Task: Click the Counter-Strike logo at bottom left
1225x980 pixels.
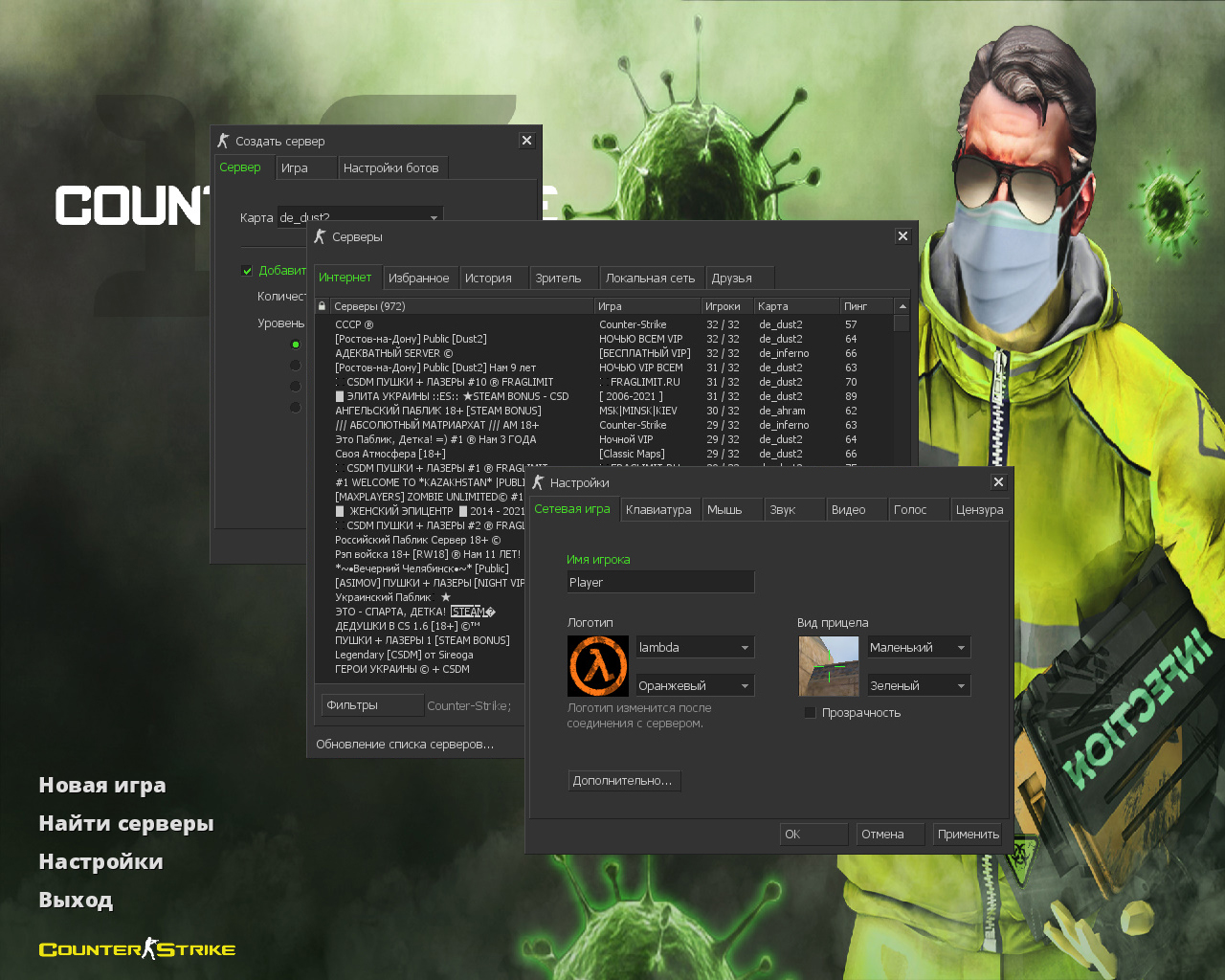Action: [x=136, y=948]
